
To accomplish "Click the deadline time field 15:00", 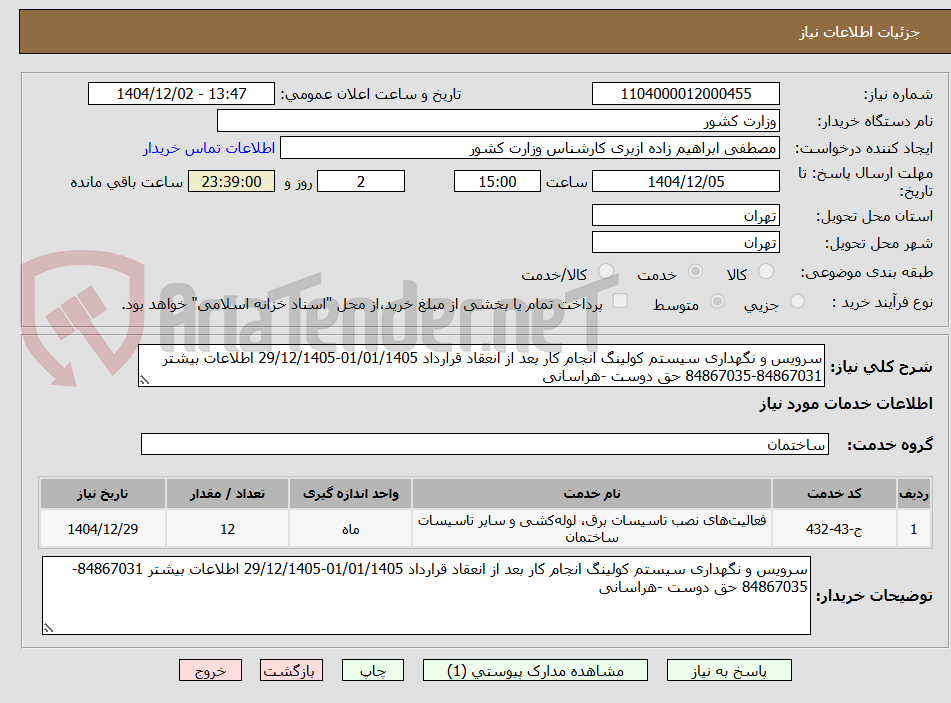I will point(497,181).
